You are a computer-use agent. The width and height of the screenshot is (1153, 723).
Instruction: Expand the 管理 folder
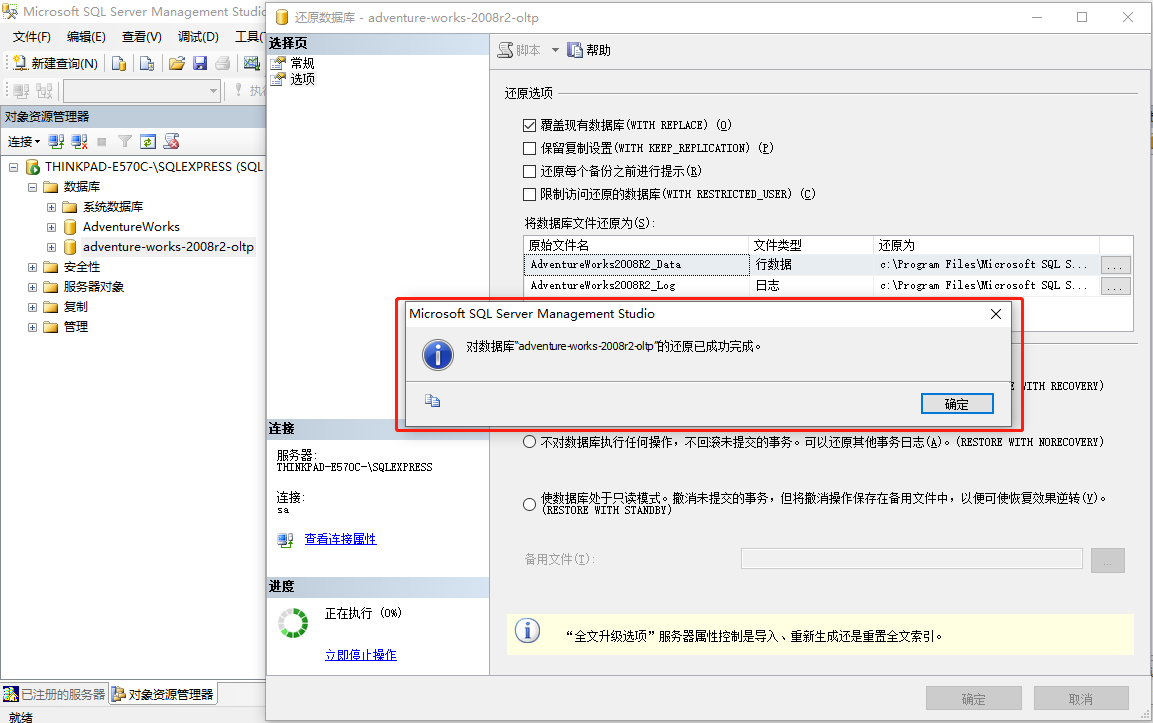tap(32, 327)
